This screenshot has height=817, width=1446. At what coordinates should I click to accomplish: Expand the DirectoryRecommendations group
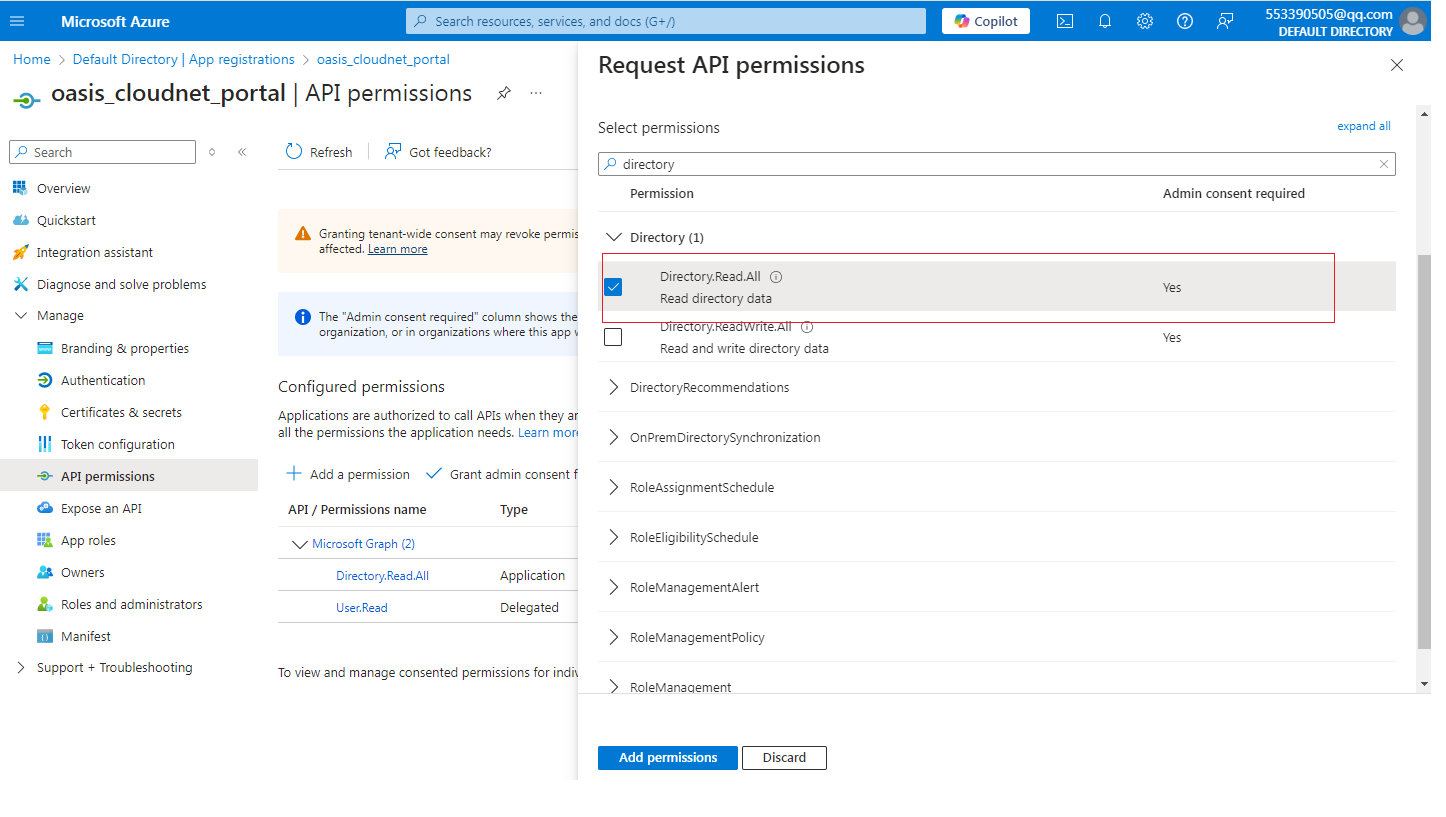pos(614,387)
